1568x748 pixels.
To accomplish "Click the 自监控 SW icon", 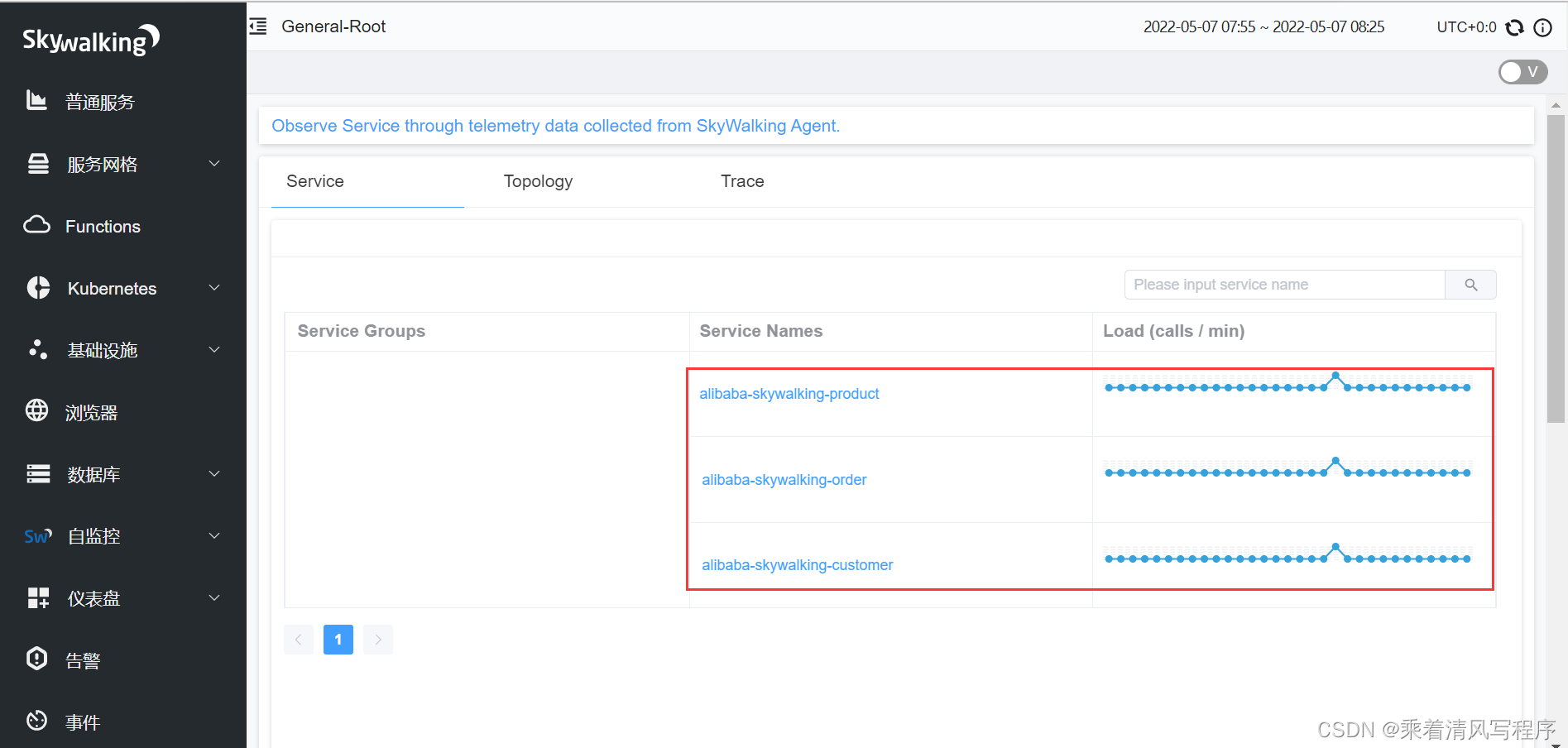I will 38,536.
